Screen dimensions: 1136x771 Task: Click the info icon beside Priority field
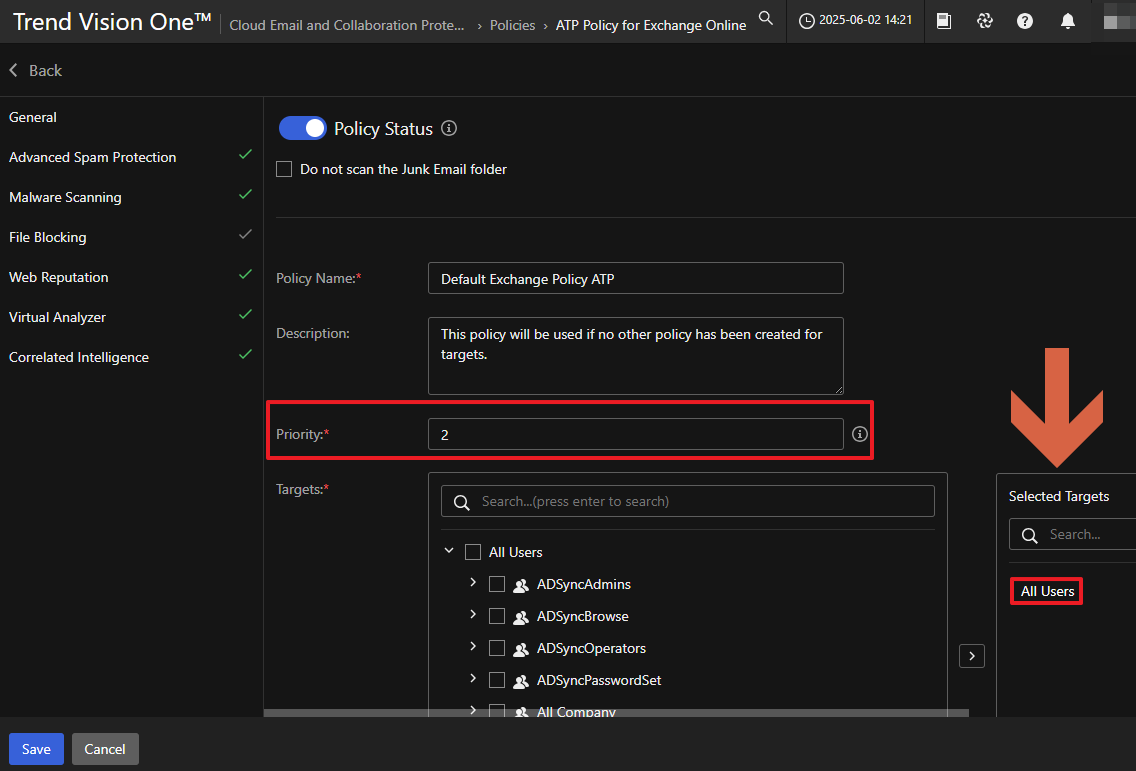[x=859, y=434]
